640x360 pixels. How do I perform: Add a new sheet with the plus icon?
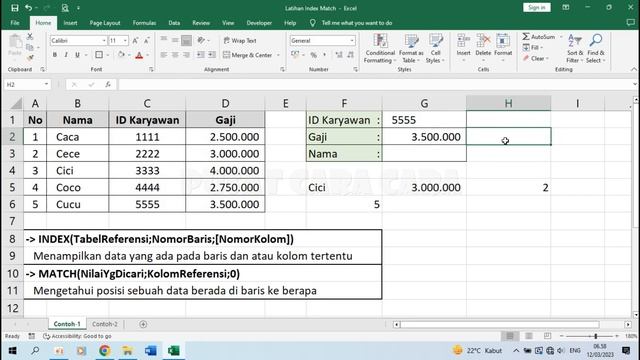[143, 324]
